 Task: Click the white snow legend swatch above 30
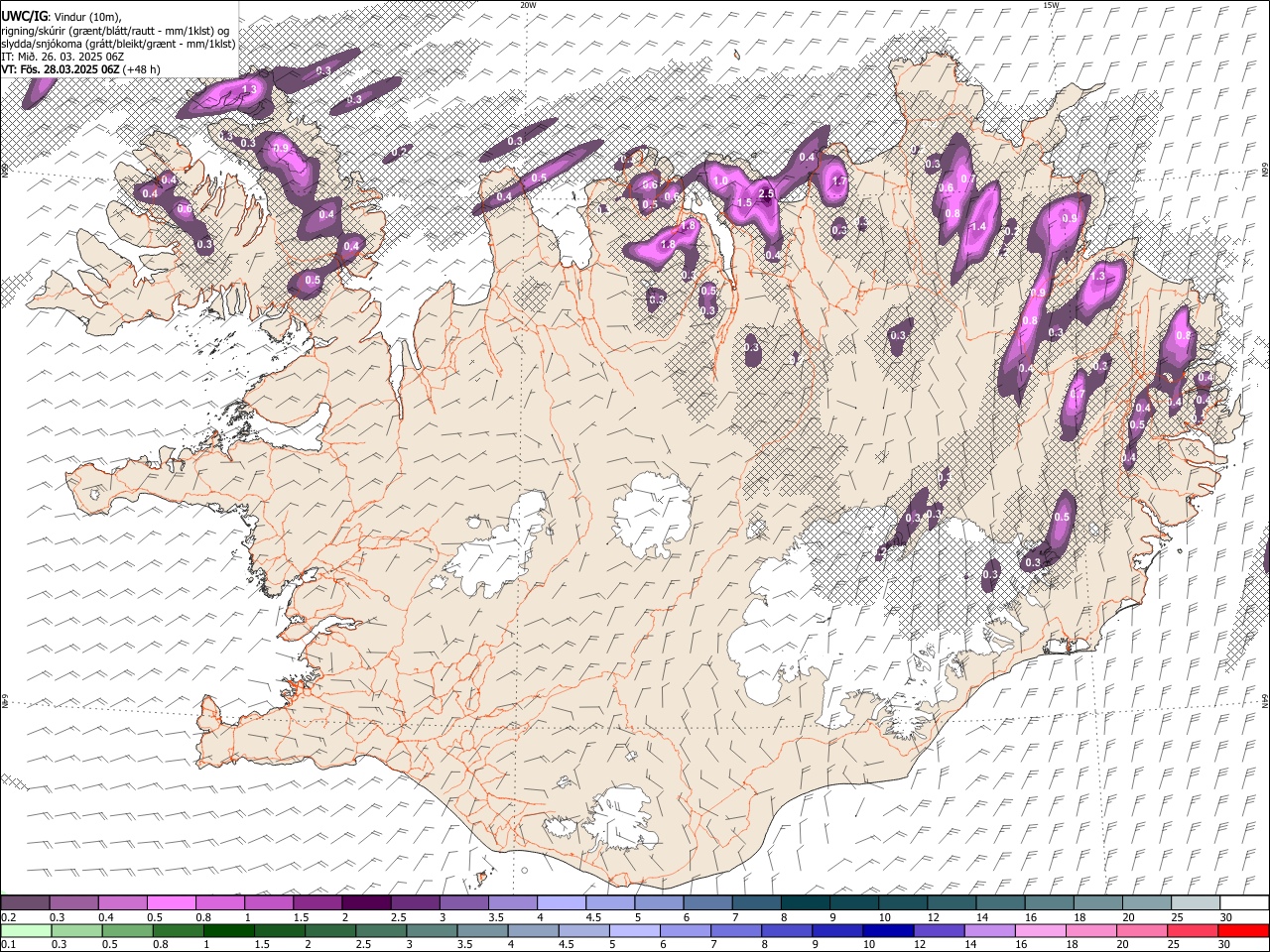[1245, 902]
